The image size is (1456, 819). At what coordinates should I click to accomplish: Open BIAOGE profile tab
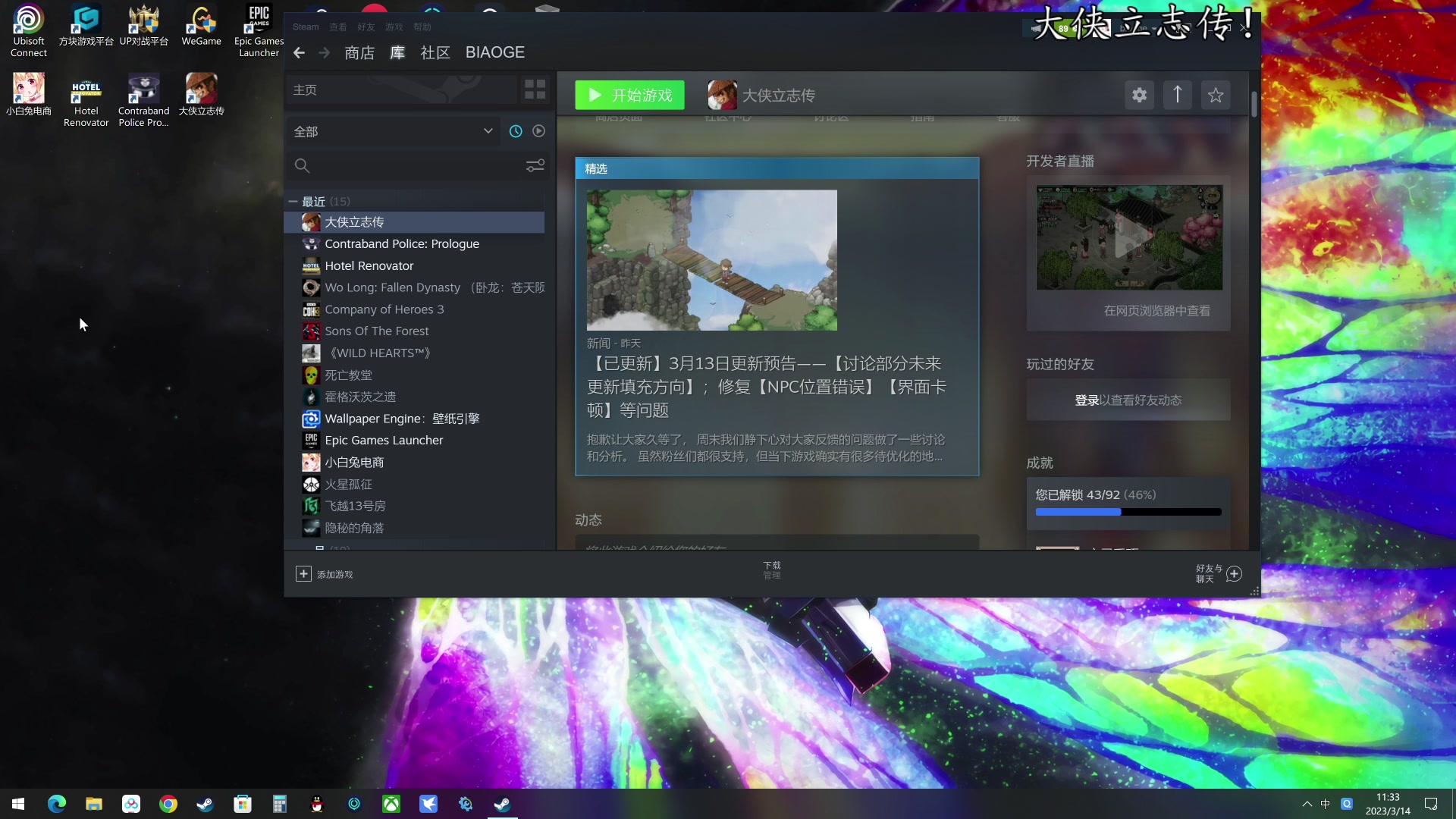click(495, 52)
